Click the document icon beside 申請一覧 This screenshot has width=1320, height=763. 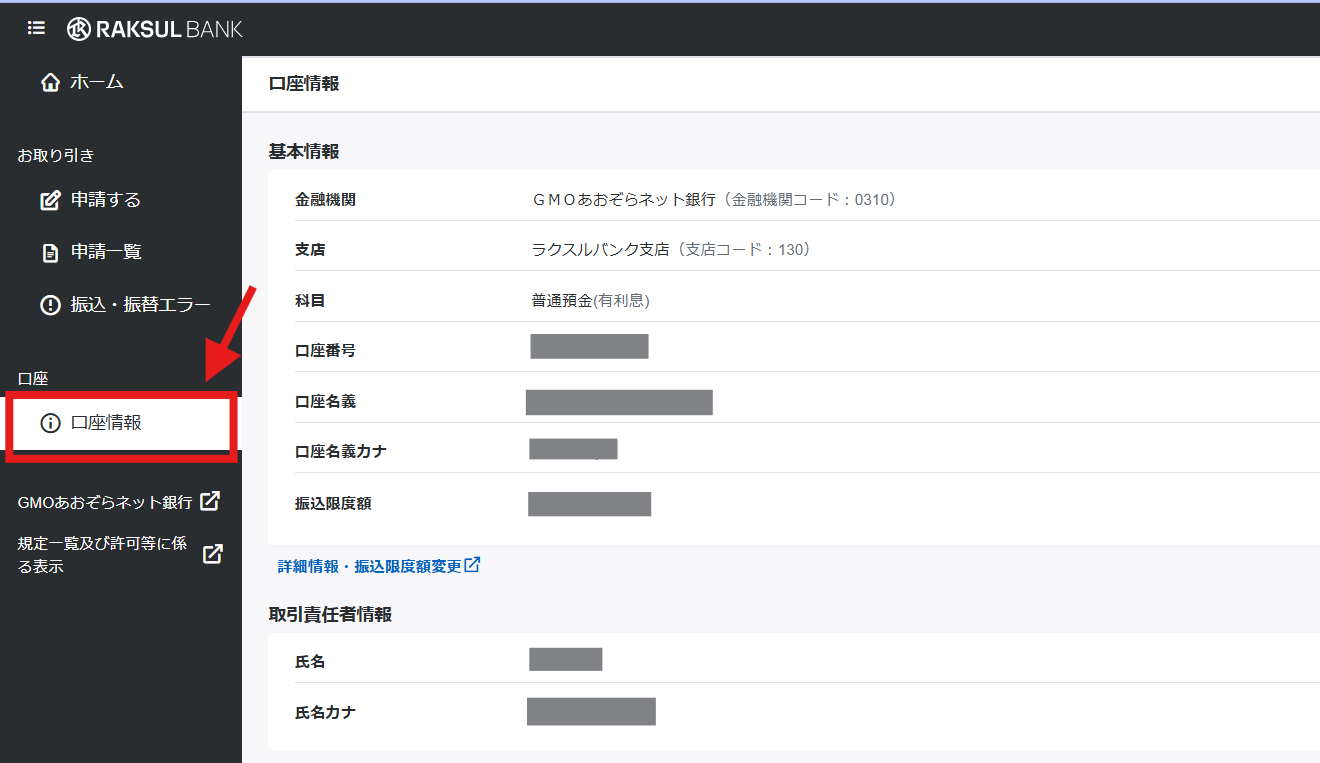[x=50, y=253]
